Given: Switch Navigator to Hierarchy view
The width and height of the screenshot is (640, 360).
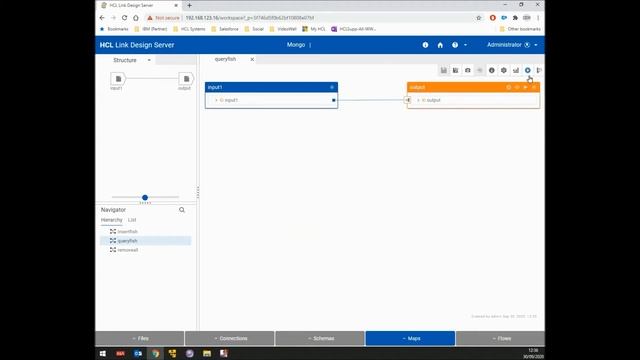Looking at the screenshot, I should [x=111, y=220].
